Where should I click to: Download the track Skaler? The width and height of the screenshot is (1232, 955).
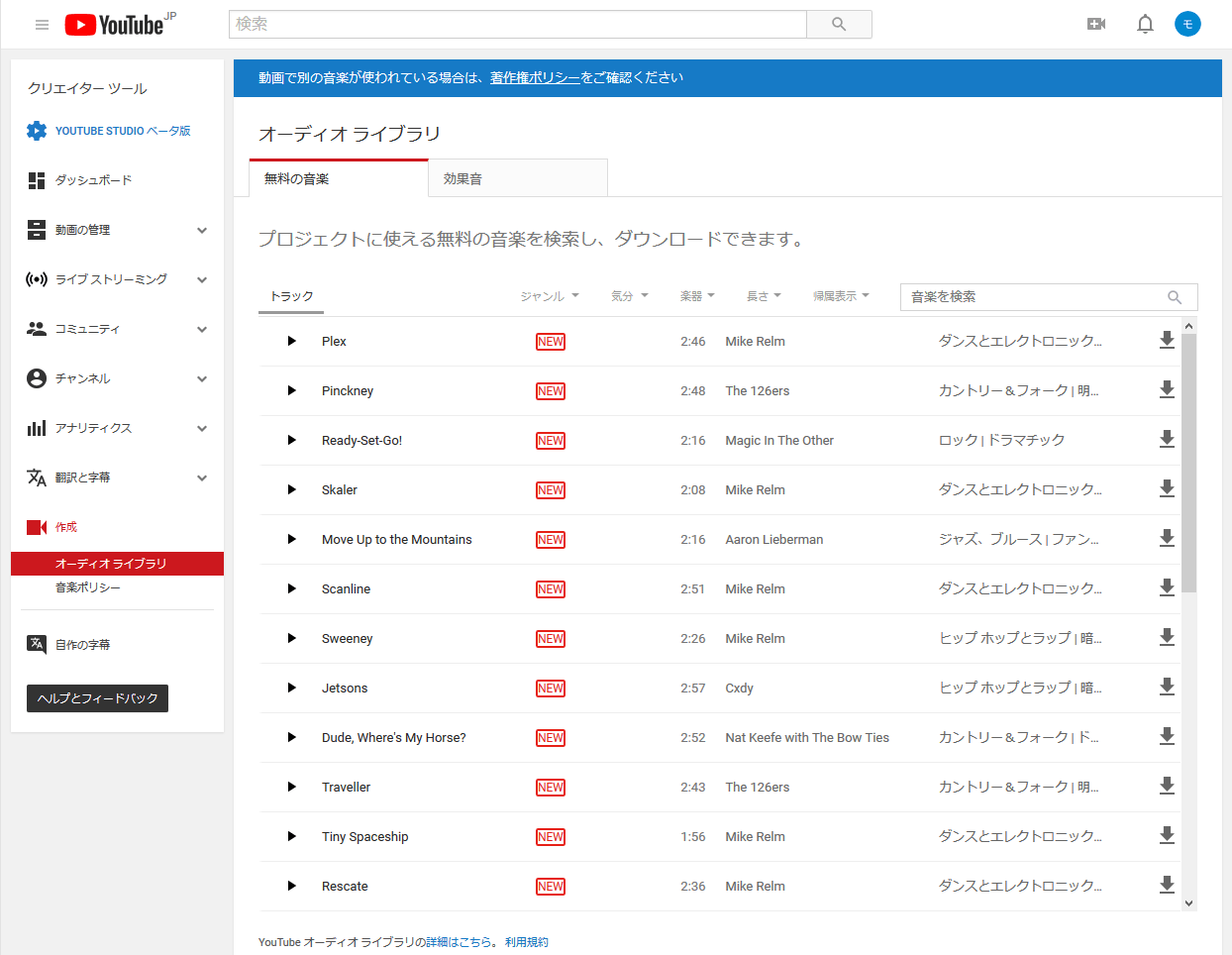1167,488
